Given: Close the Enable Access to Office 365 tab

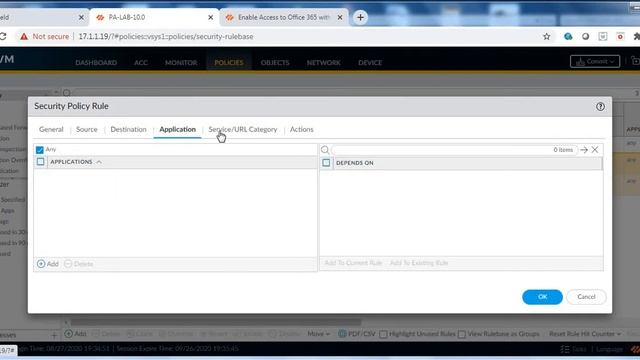Looking at the screenshot, I should click(340, 17).
